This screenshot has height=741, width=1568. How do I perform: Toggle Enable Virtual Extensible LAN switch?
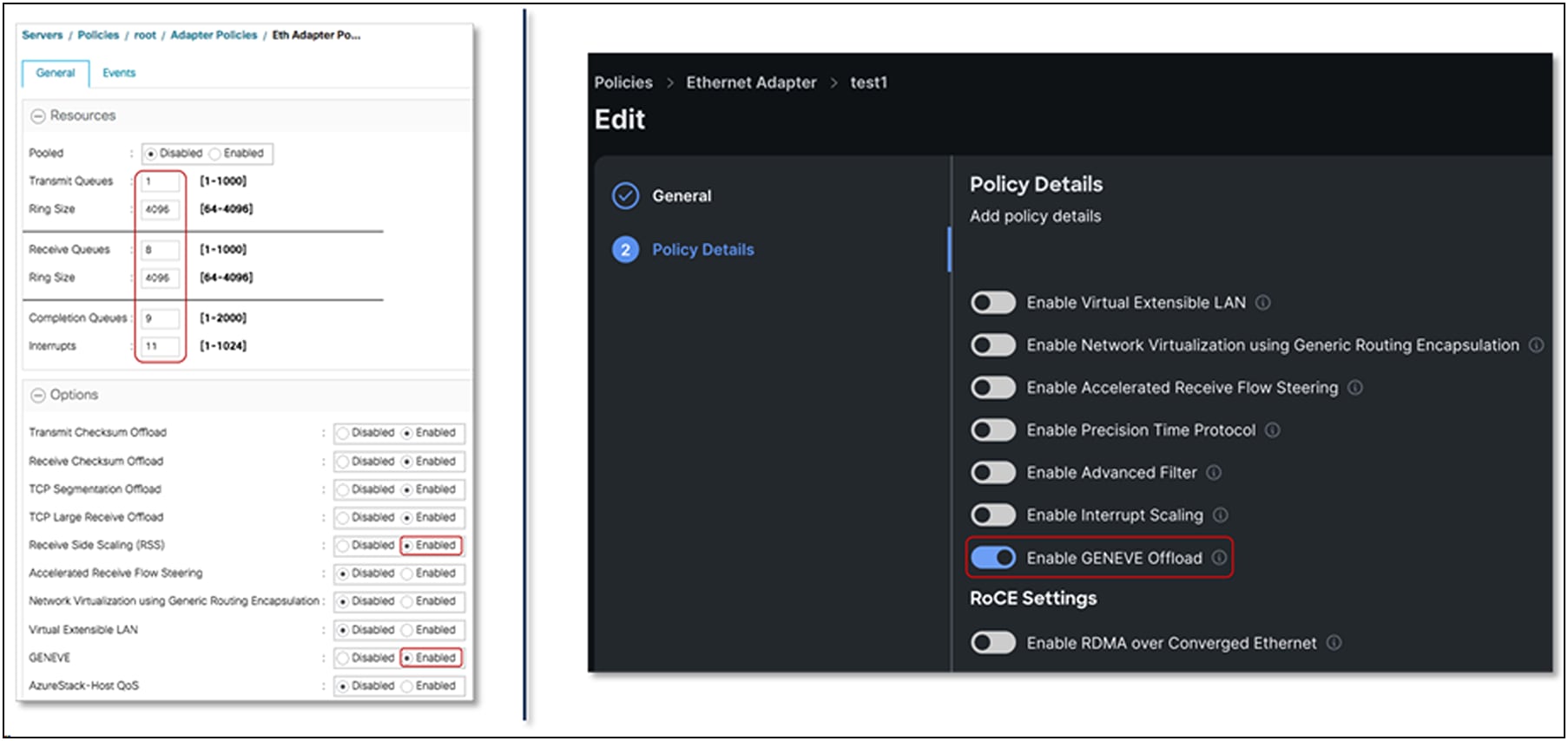[993, 303]
